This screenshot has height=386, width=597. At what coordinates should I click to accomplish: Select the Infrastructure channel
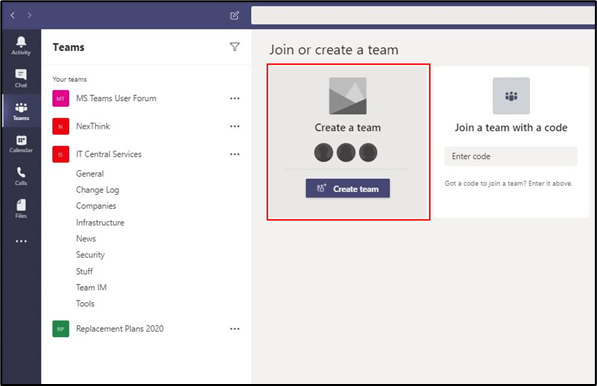point(100,222)
